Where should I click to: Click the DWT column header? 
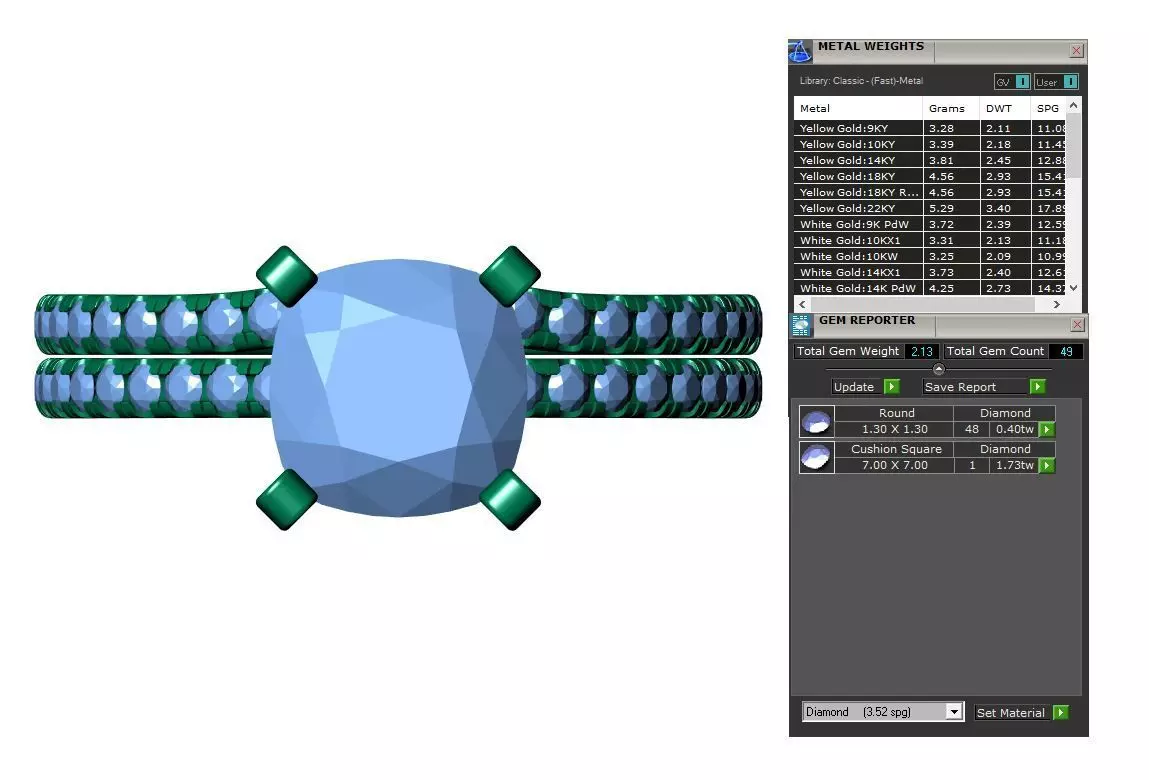tap(1005, 108)
